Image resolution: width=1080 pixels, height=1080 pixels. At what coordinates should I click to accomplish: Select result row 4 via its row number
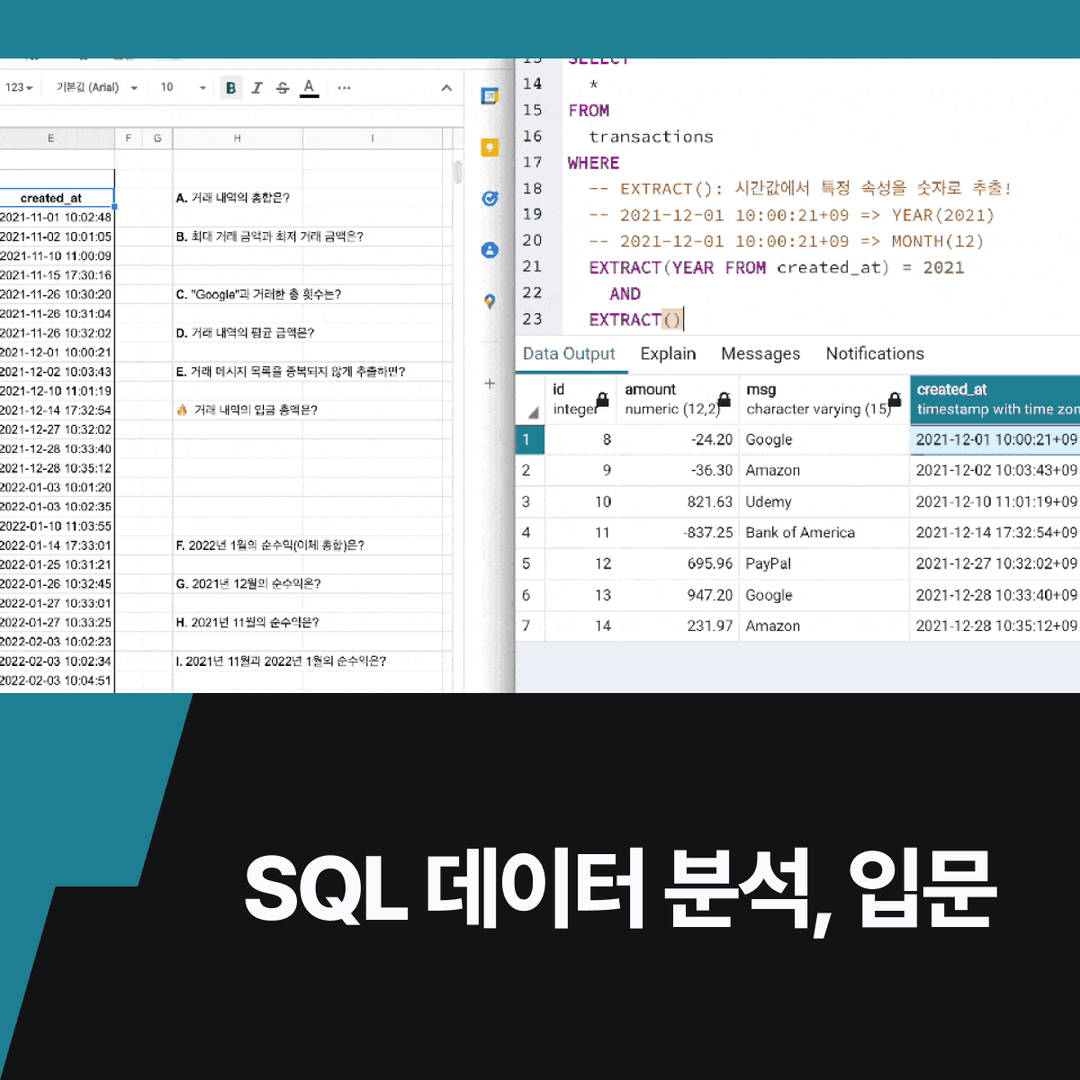530,532
